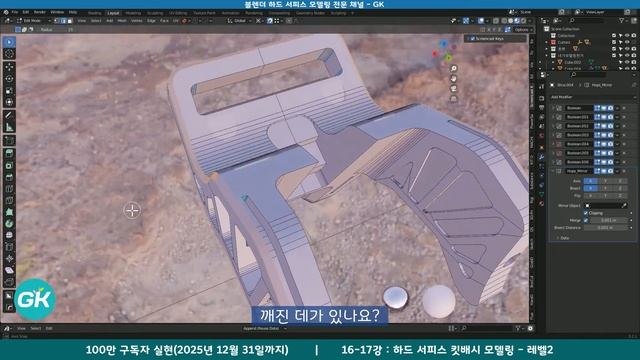Toggle viewport display of first Boolean modifier
The image size is (640, 360).
point(604,108)
